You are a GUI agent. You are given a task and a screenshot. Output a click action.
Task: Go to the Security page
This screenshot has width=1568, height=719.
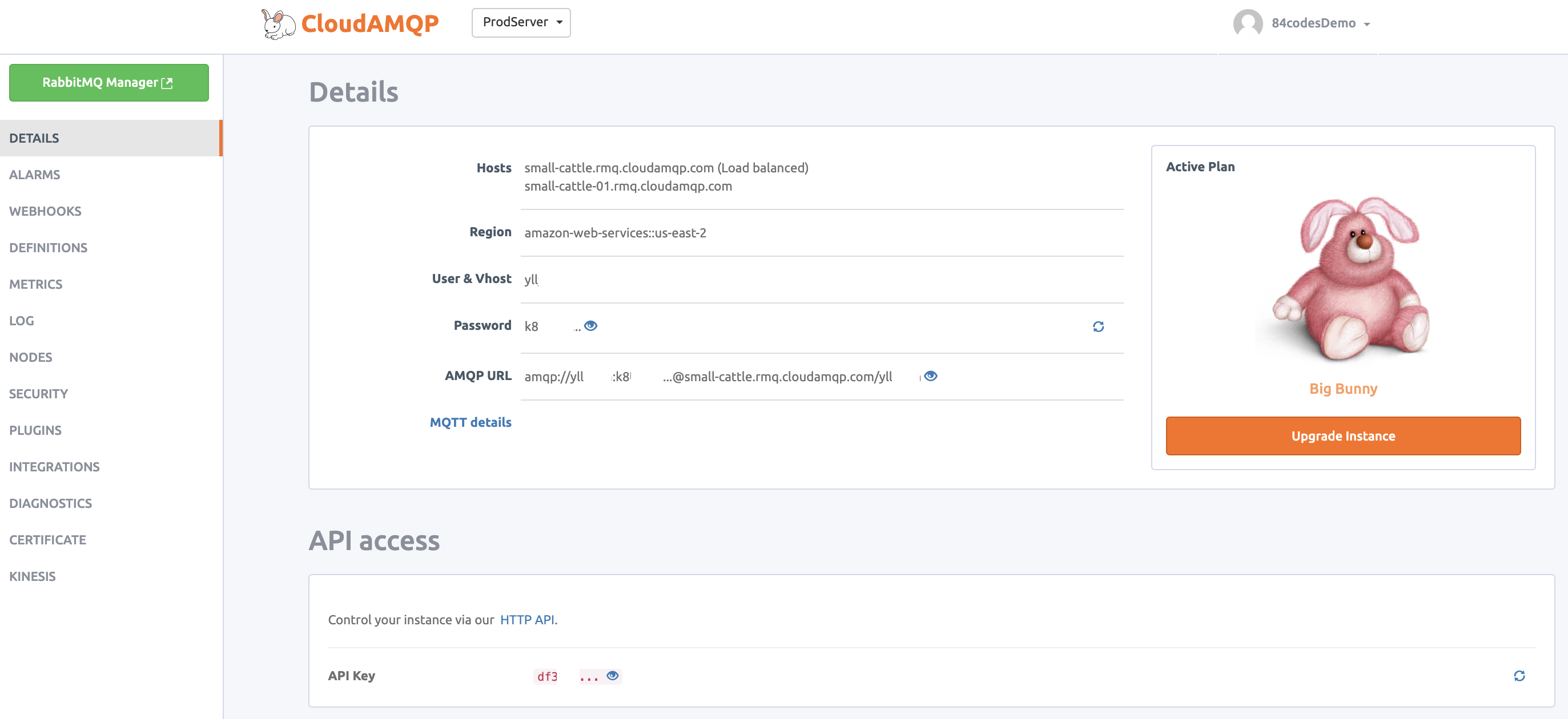38,394
